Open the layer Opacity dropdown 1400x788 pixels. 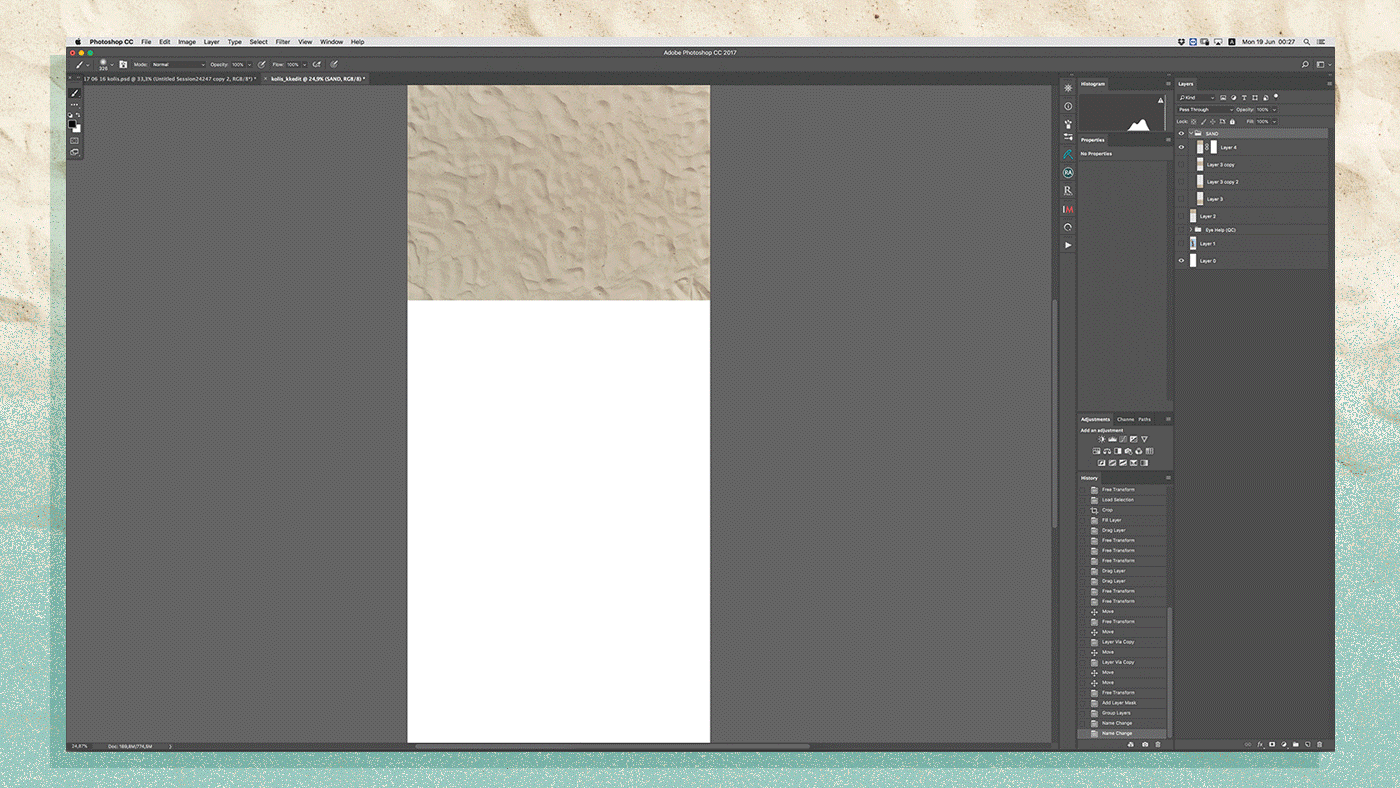[1274, 110]
